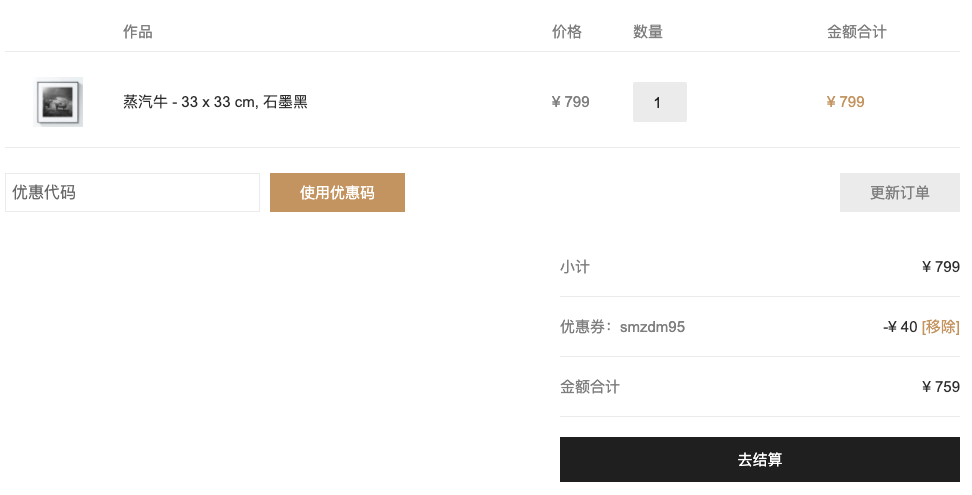
Task: Select the 数量 column header
Action: point(648,32)
